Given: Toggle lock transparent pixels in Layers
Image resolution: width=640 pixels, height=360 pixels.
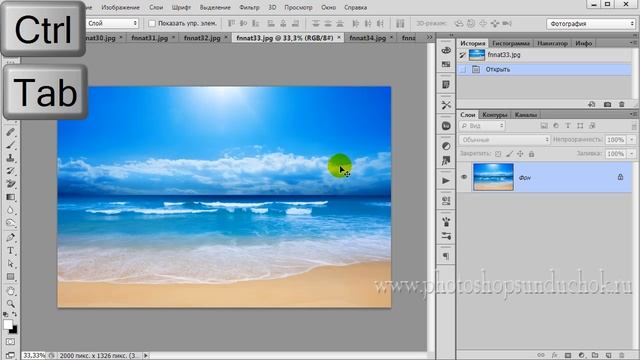Looking at the screenshot, I should click(x=498, y=154).
